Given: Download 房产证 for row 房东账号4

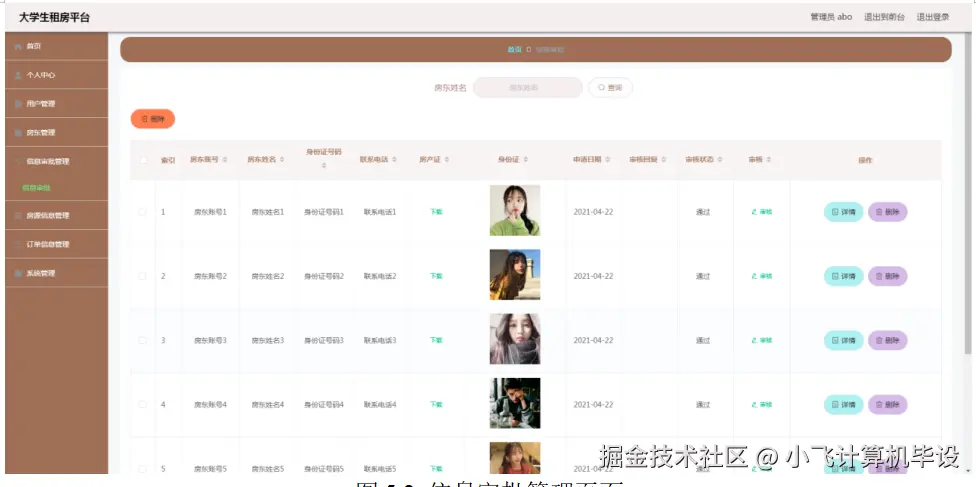Looking at the screenshot, I should click(436, 404).
